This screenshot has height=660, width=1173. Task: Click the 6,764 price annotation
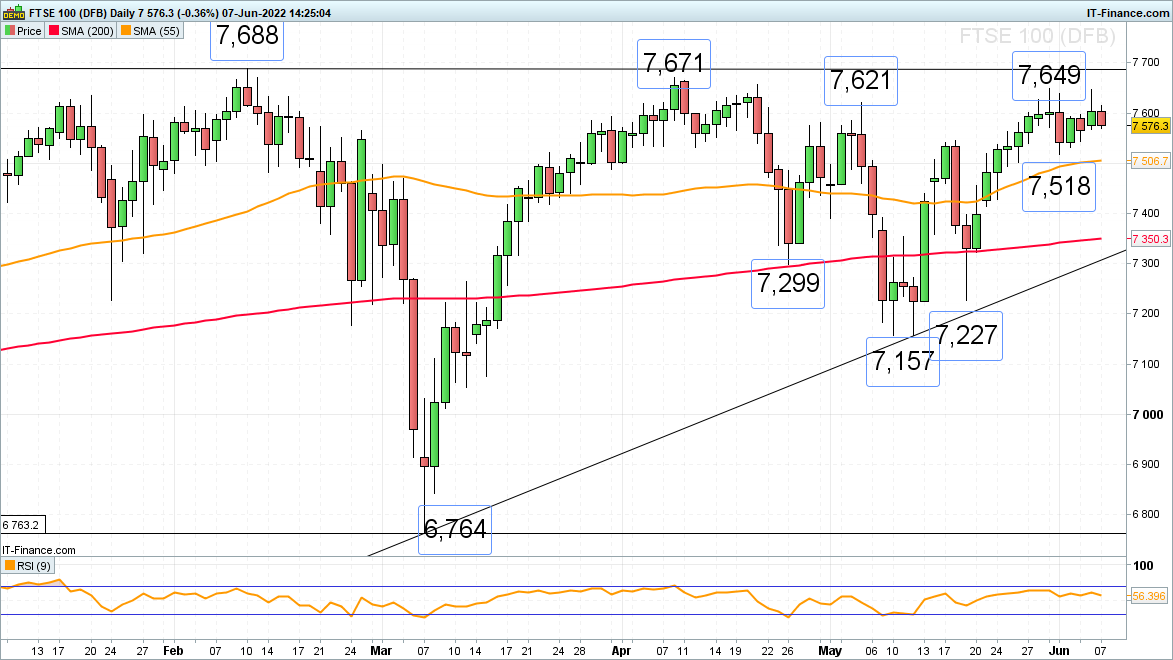(455, 530)
